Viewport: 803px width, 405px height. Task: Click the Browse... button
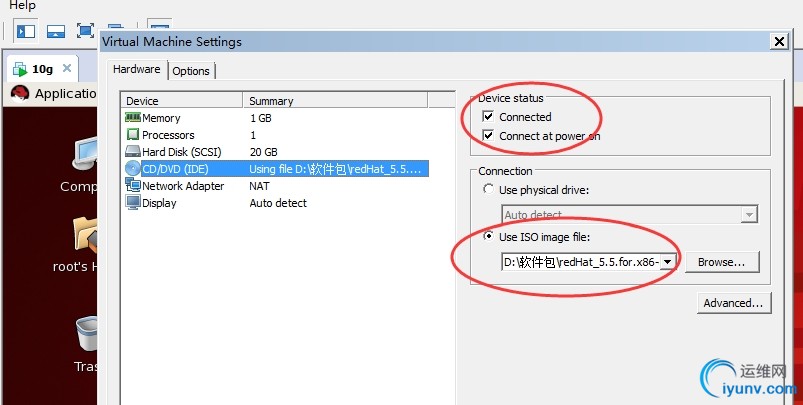(722, 262)
